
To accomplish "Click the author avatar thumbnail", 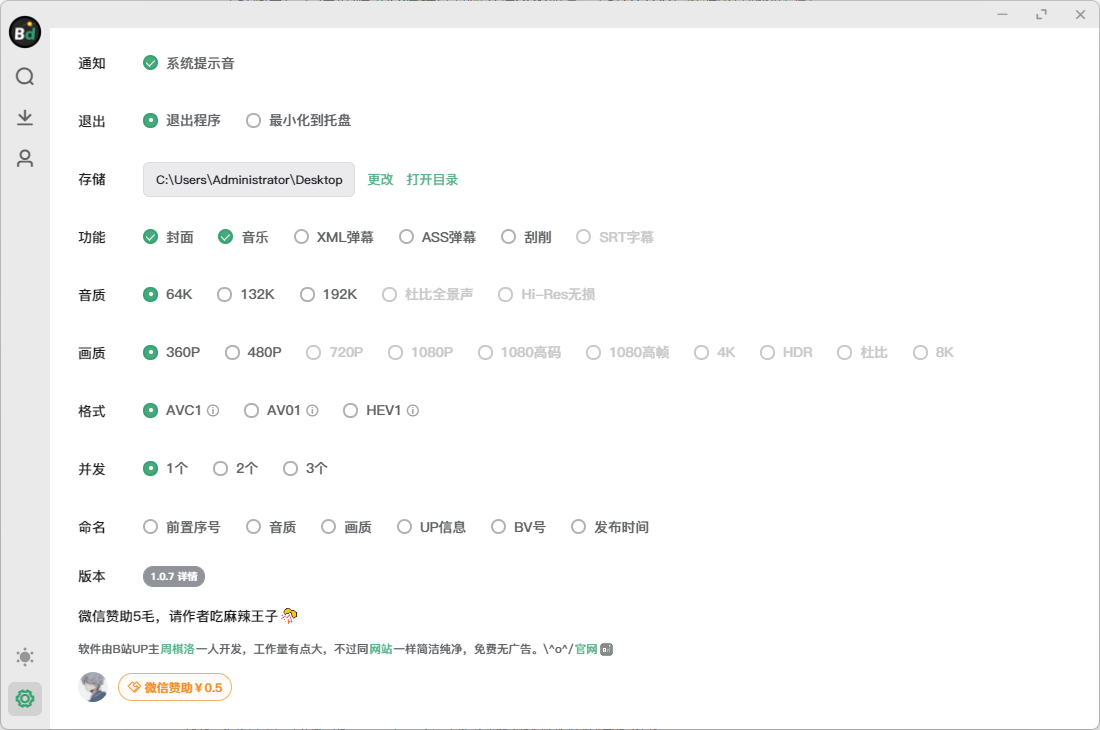I will 93,687.
